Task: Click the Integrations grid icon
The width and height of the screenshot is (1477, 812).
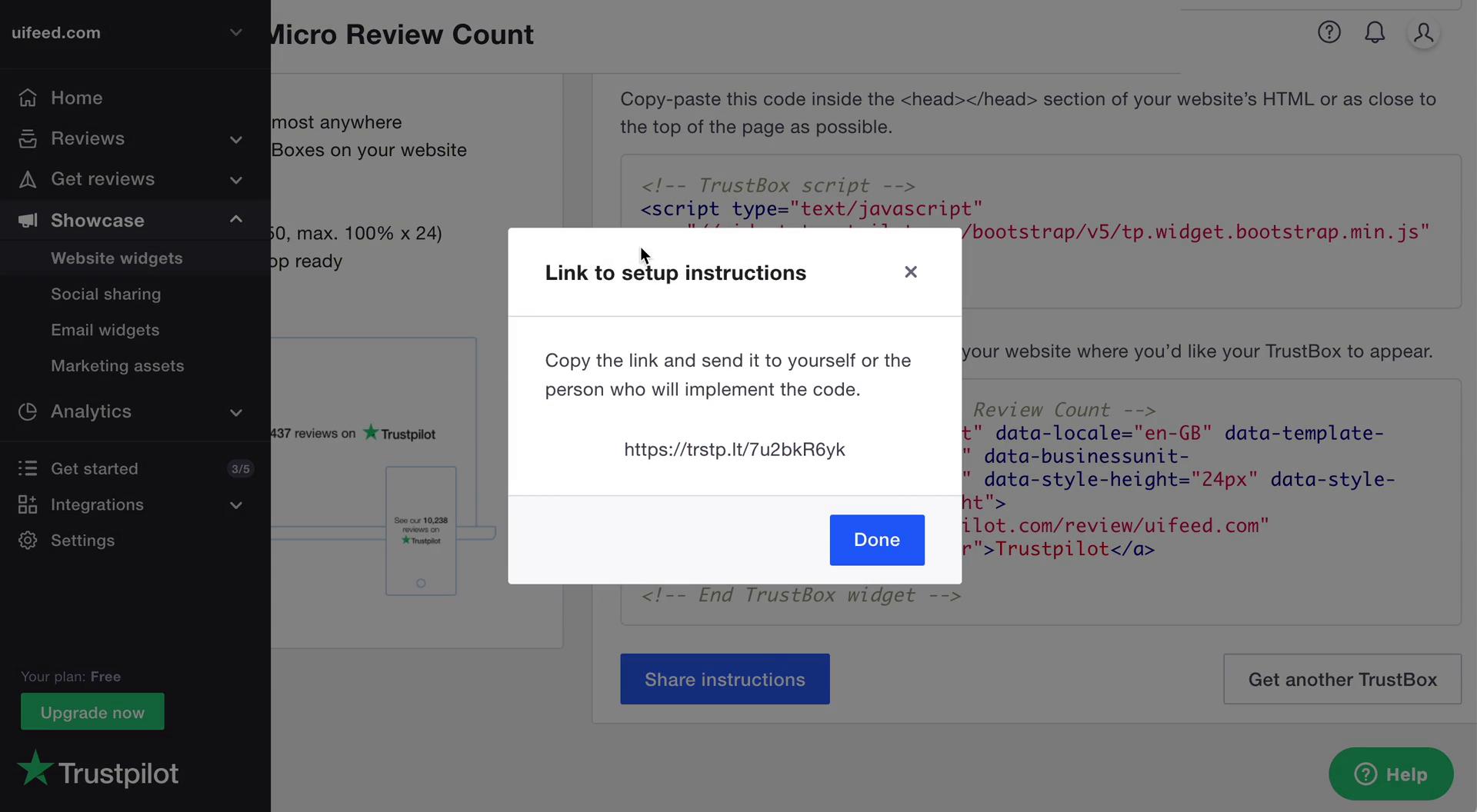Action: pyautogui.click(x=28, y=504)
